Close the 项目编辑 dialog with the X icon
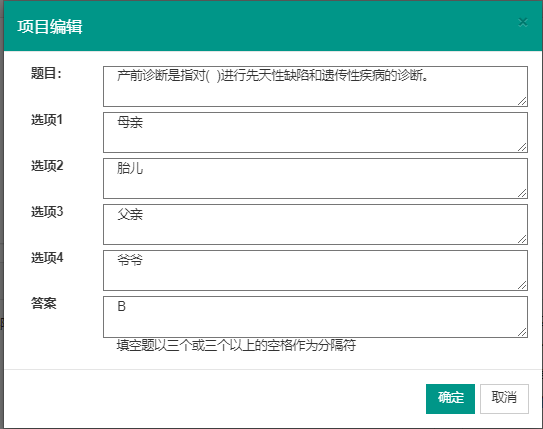Image resolution: width=543 pixels, height=429 pixels. 523,23
